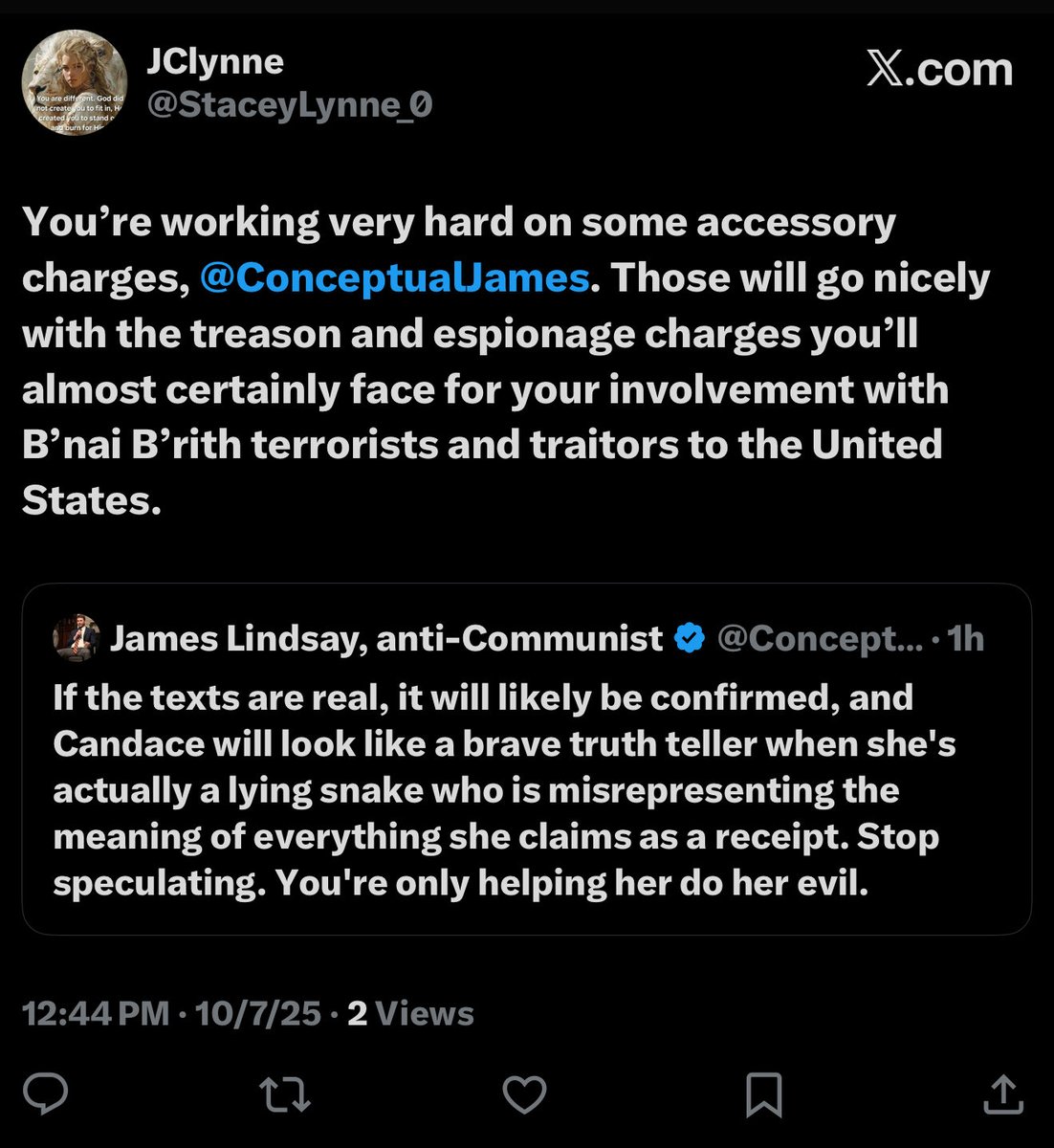Click the James Lindsay, anti-Communist name
Screen dimensions: 1054x1148
point(386,638)
